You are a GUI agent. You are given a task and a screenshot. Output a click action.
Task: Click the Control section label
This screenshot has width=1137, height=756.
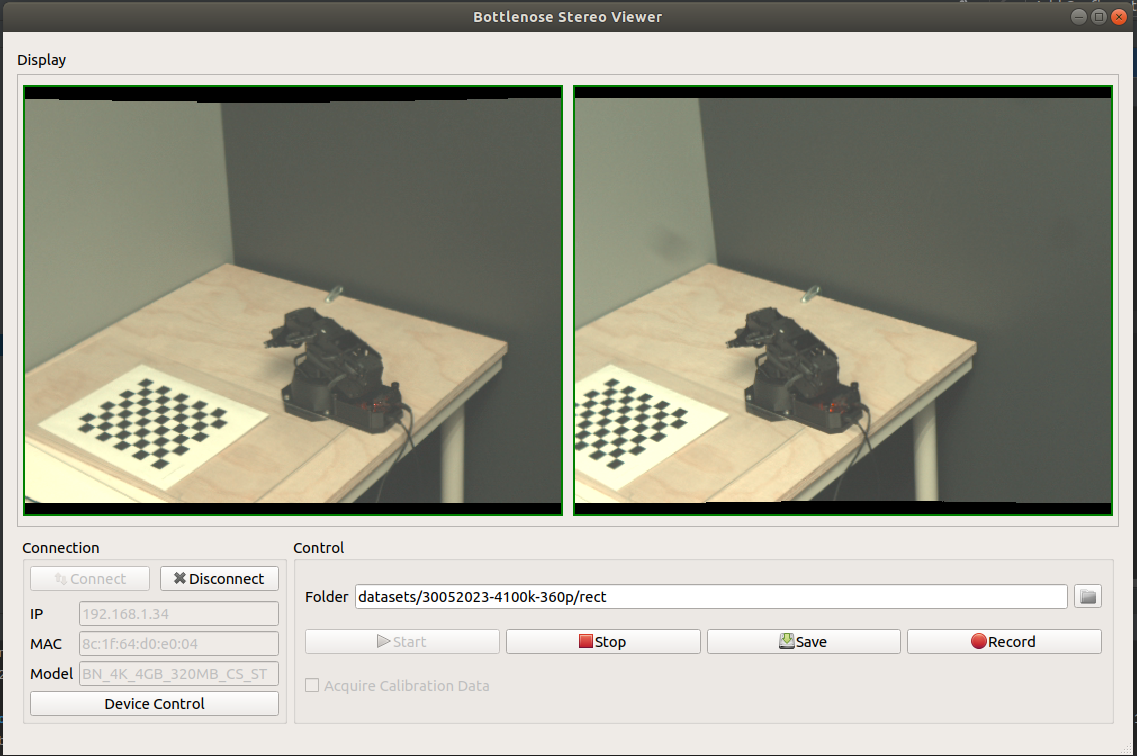point(318,548)
